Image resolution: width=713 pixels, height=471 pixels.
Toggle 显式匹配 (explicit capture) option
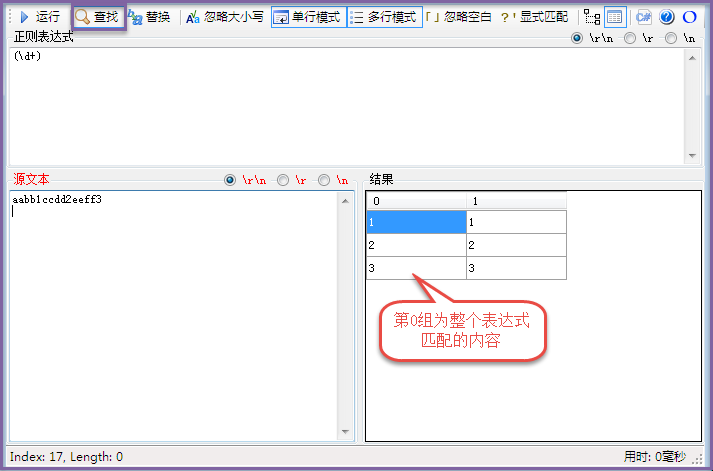pyautogui.click(x=535, y=17)
